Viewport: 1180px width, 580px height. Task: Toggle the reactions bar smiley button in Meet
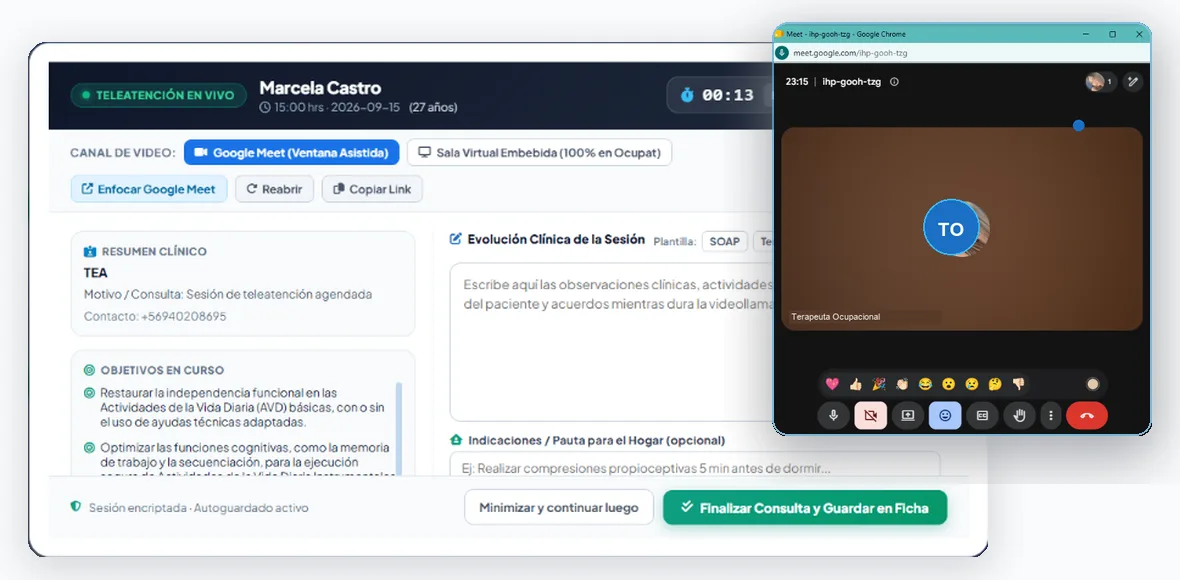945,415
